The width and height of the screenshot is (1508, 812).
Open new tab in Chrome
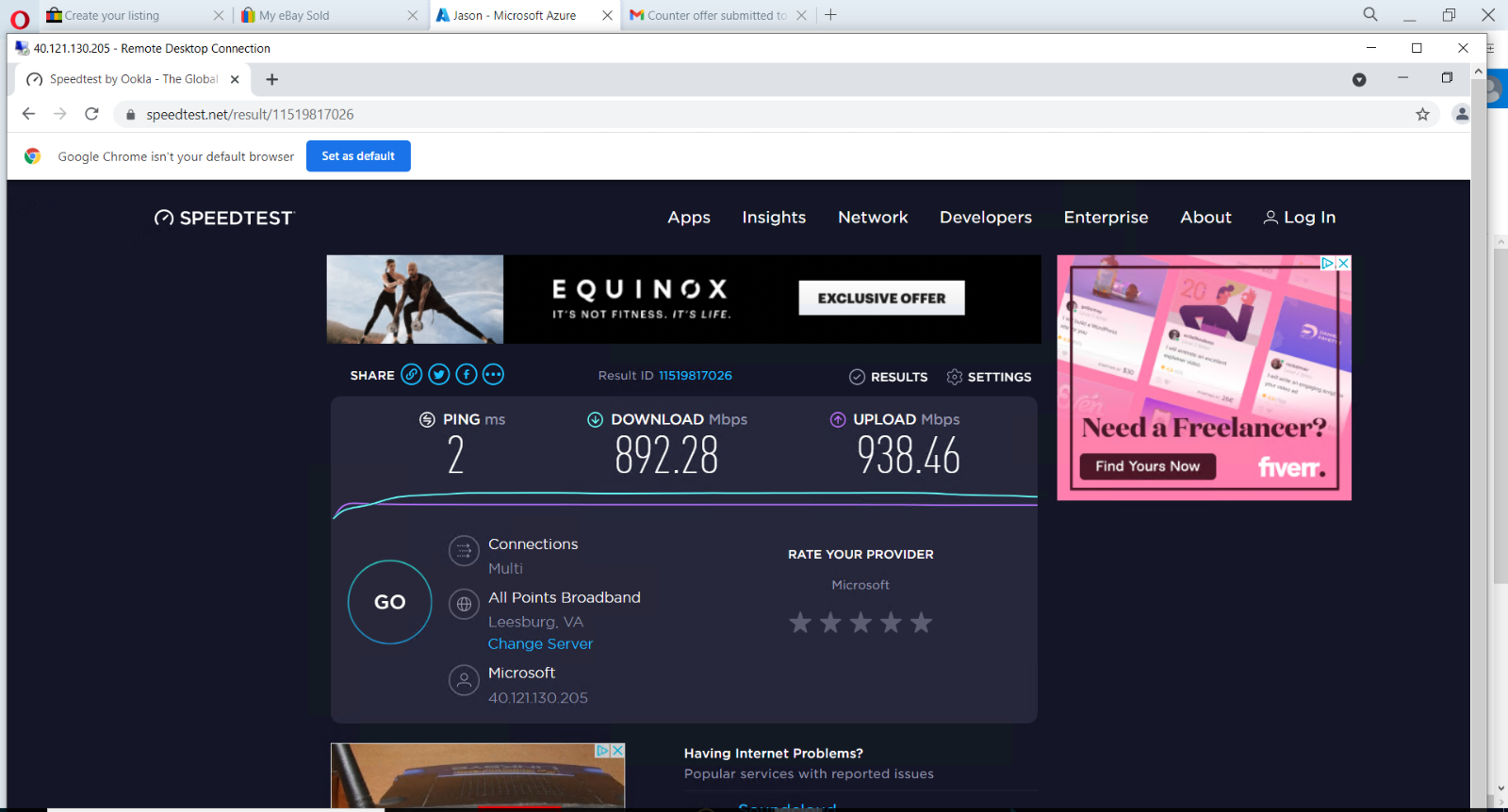tap(272, 79)
